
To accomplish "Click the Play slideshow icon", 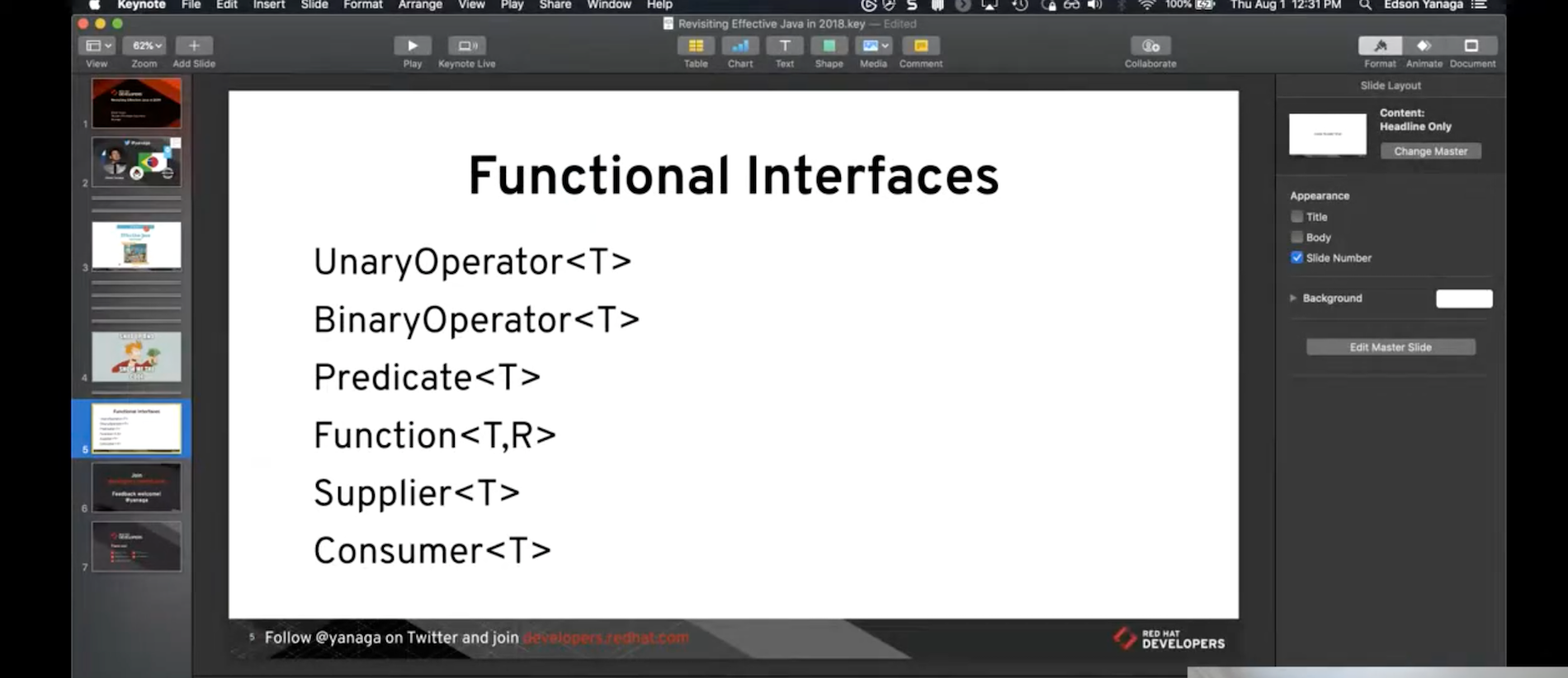I will [412, 46].
